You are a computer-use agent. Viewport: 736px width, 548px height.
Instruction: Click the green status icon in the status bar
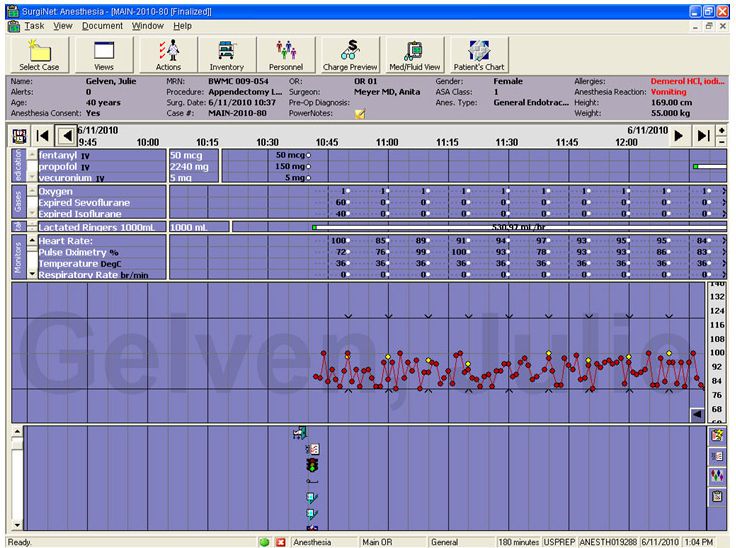click(264, 542)
